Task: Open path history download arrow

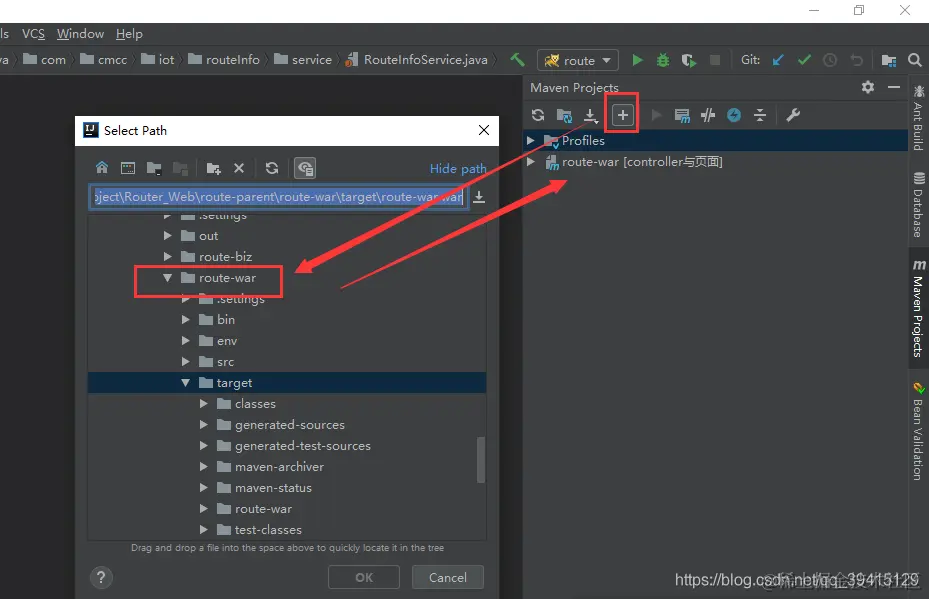Action: [479, 197]
